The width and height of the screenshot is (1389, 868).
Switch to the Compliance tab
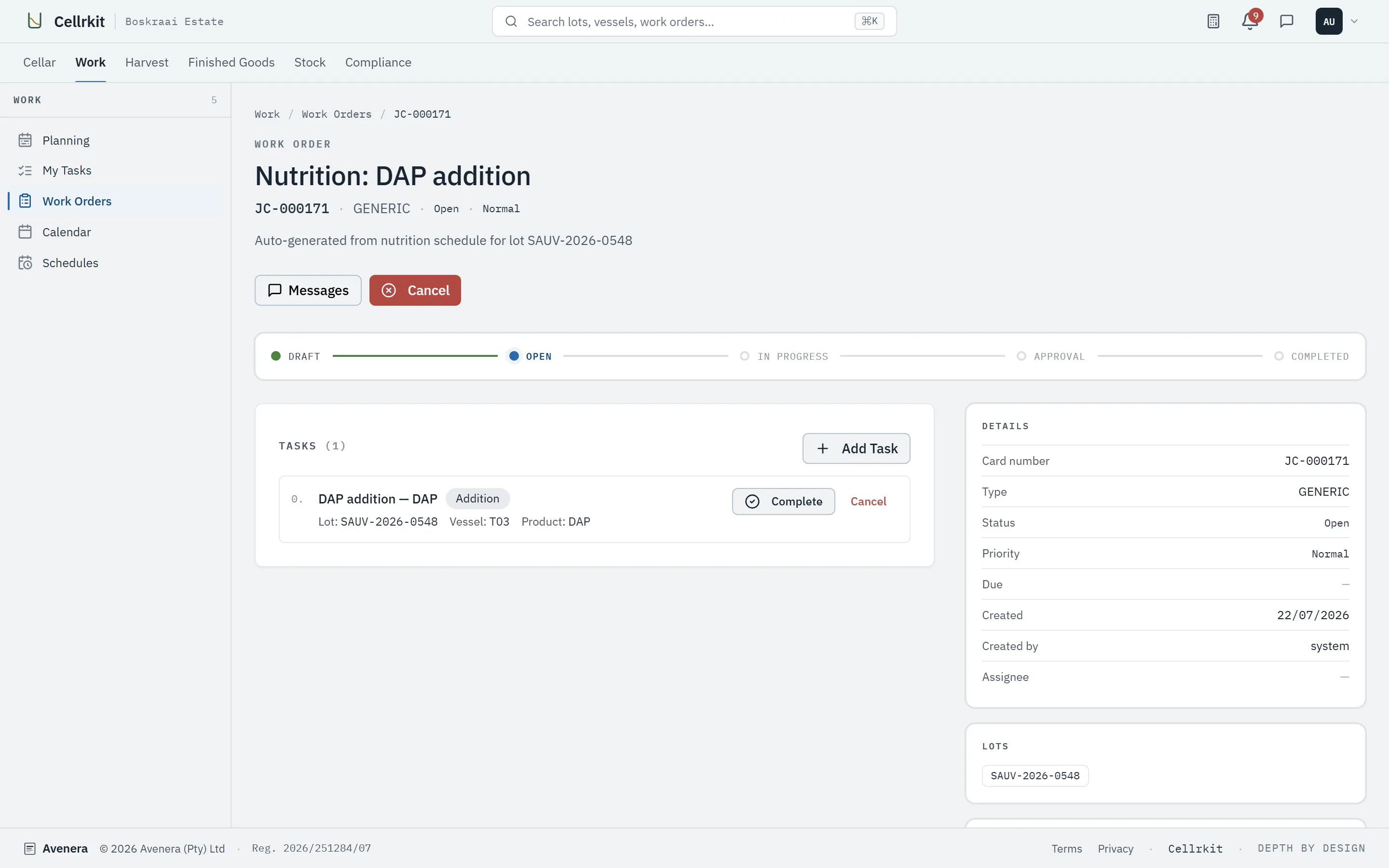pyautogui.click(x=378, y=62)
